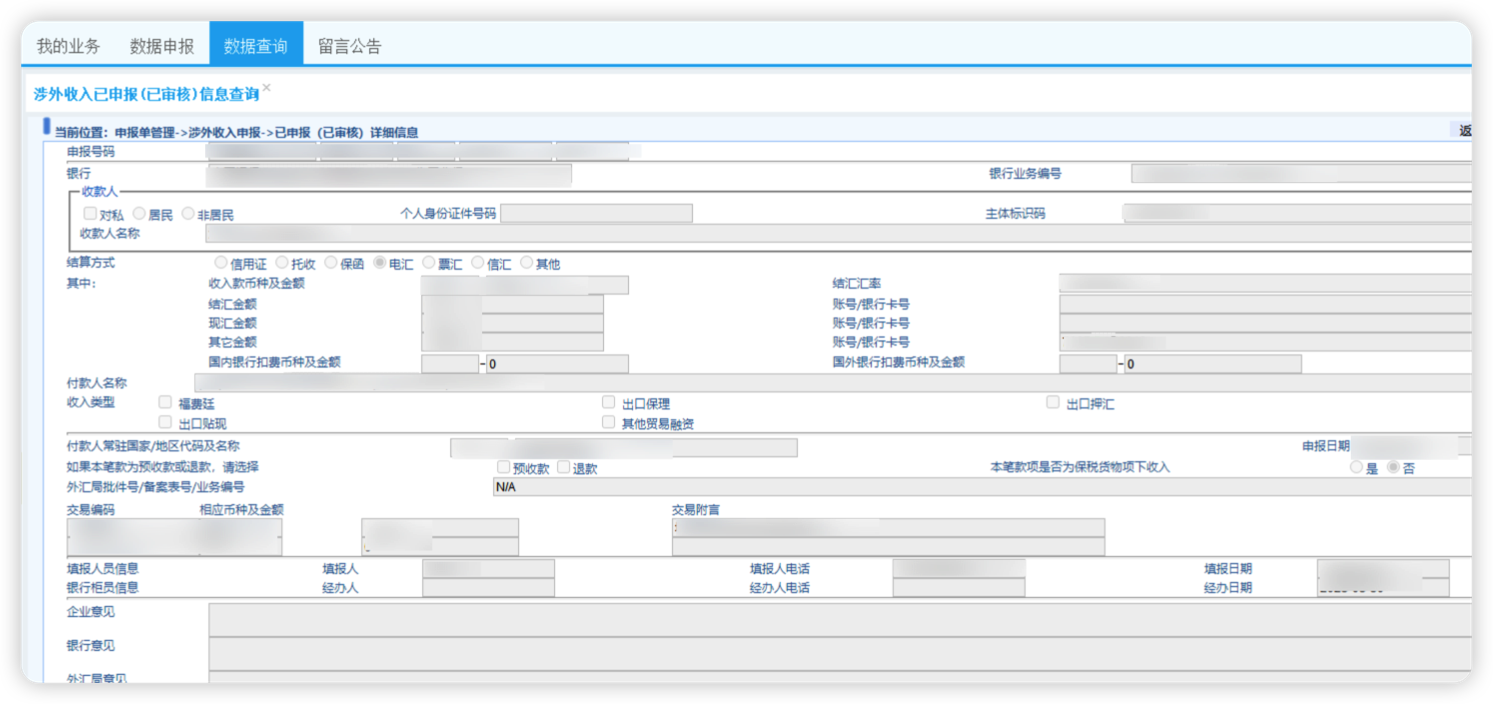Click the 付款人名称 field
The image size is (1493, 704).
pyautogui.click(x=833, y=383)
